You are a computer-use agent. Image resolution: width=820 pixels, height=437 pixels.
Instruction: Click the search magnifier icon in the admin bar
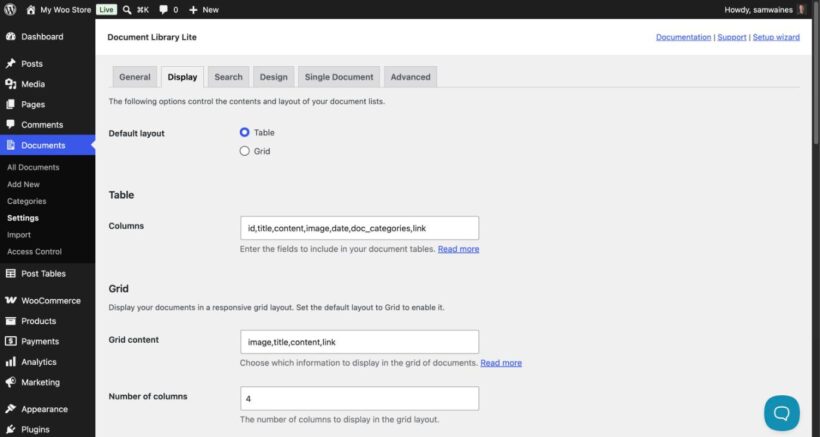(x=127, y=9)
